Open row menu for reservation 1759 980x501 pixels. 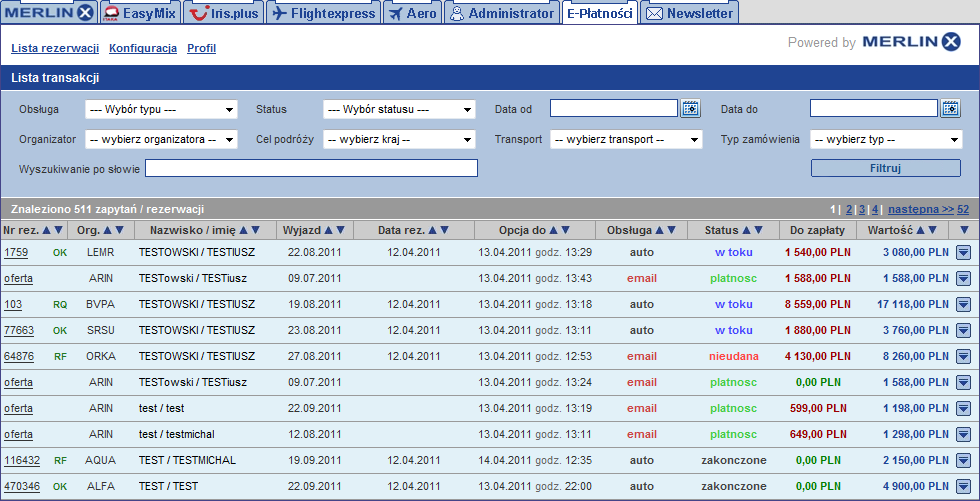(x=963, y=252)
